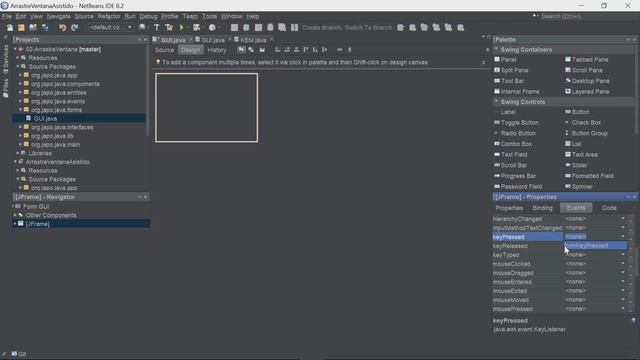Expand the org.japo.java.app package
The height and width of the screenshot is (360, 640).
(x=20, y=75)
